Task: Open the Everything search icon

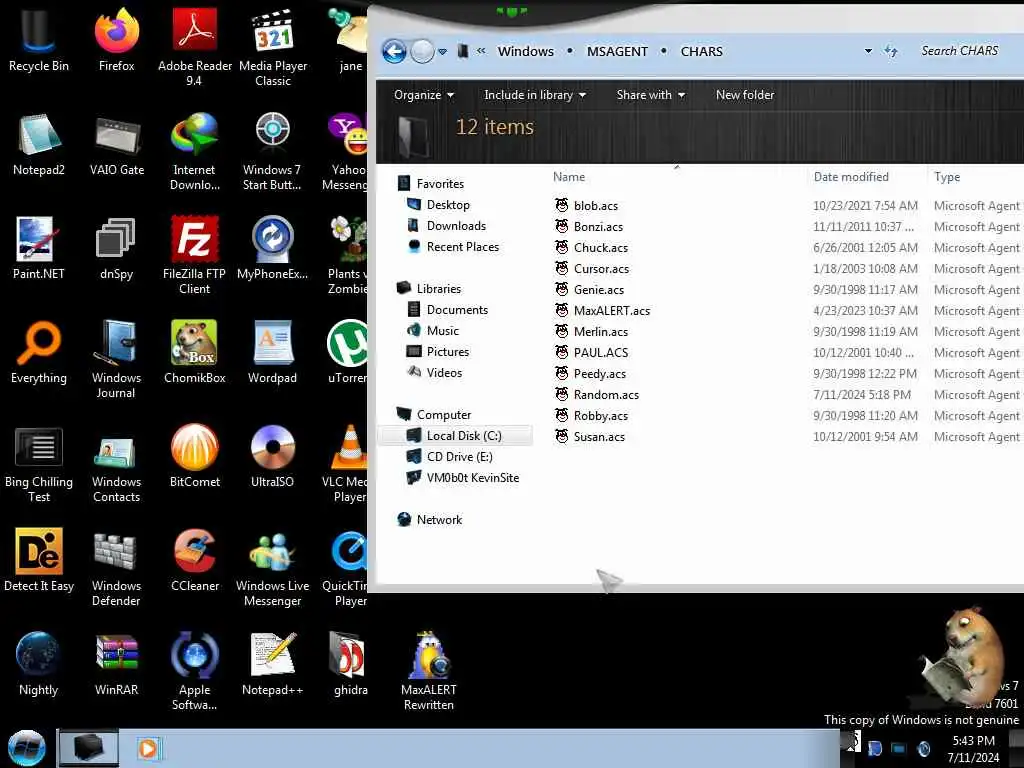Action: click(39, 352)
